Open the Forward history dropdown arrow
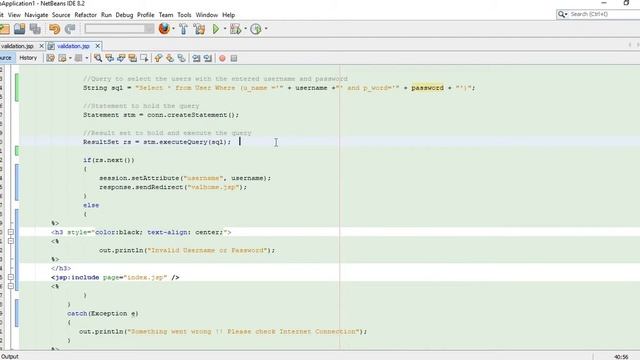The height and width of the screenshot is (360, 640). 87,58
